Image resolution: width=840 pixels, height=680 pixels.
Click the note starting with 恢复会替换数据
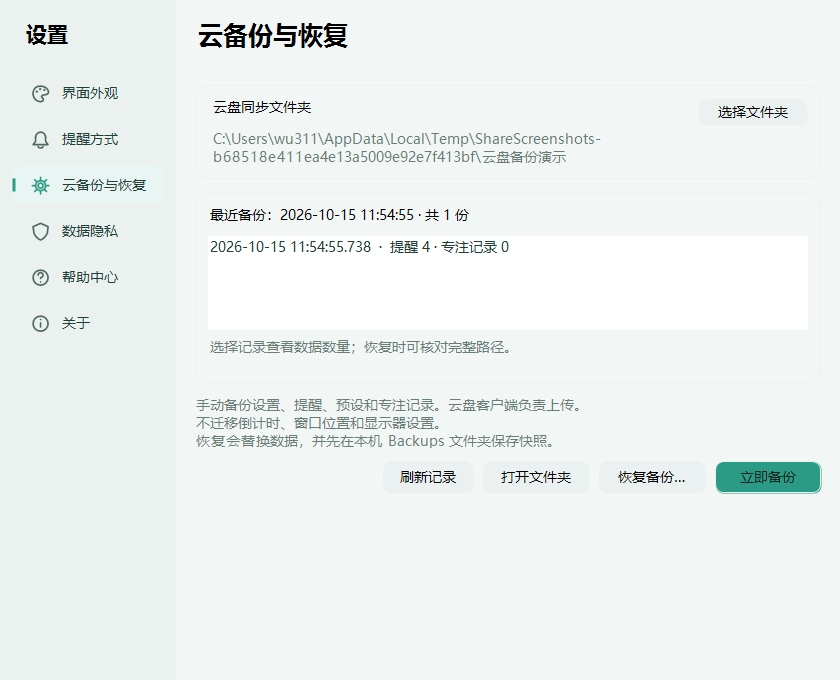tap(377, 442)
